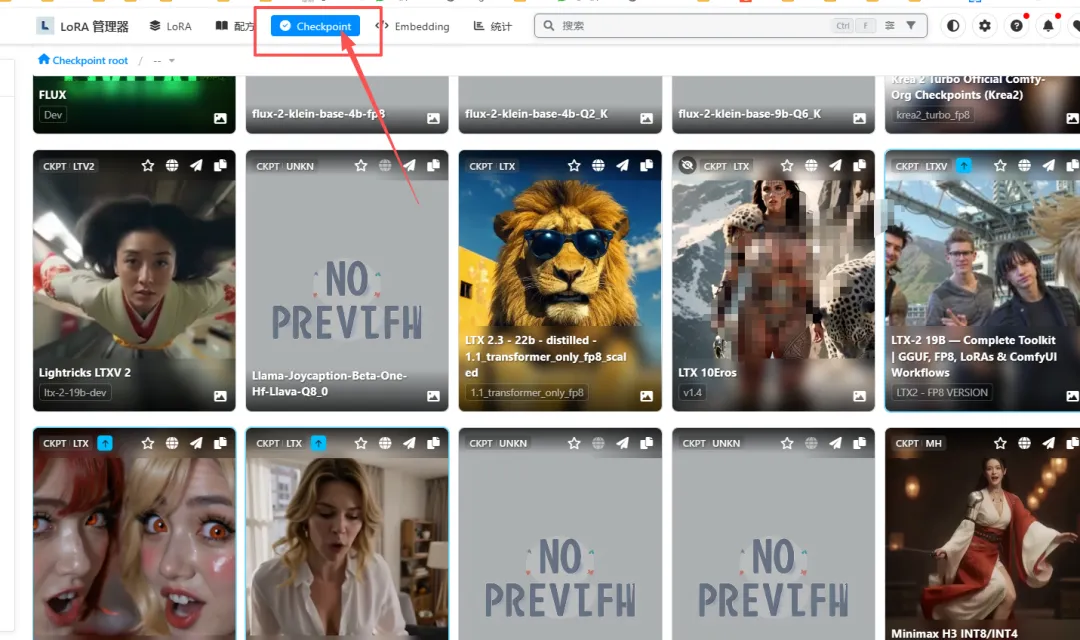Screen dimensions: 1080x640
Task: Open Lightricks LTXV 2 globe link icon
Action: (172, 165)
